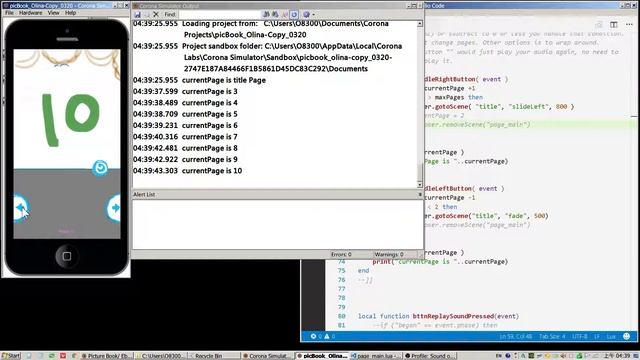Click the warnings triangle in VS Code status bar
Screen dimensions: 640x360
point(327,336)
